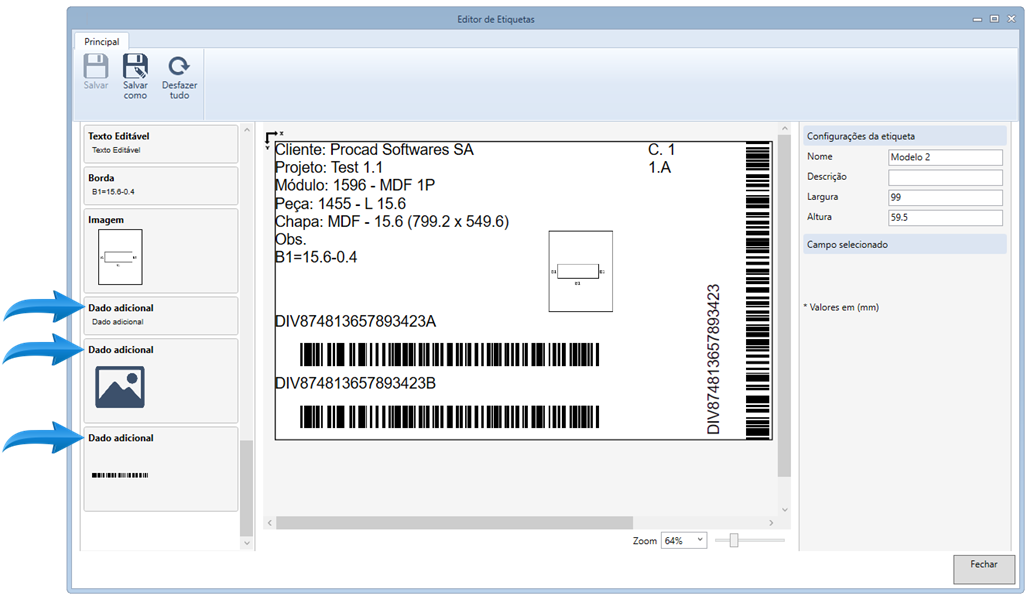The width and height of the screenshot is (1029, 597).
Task: Click the Salvar como icon
Action: [135, 66]
